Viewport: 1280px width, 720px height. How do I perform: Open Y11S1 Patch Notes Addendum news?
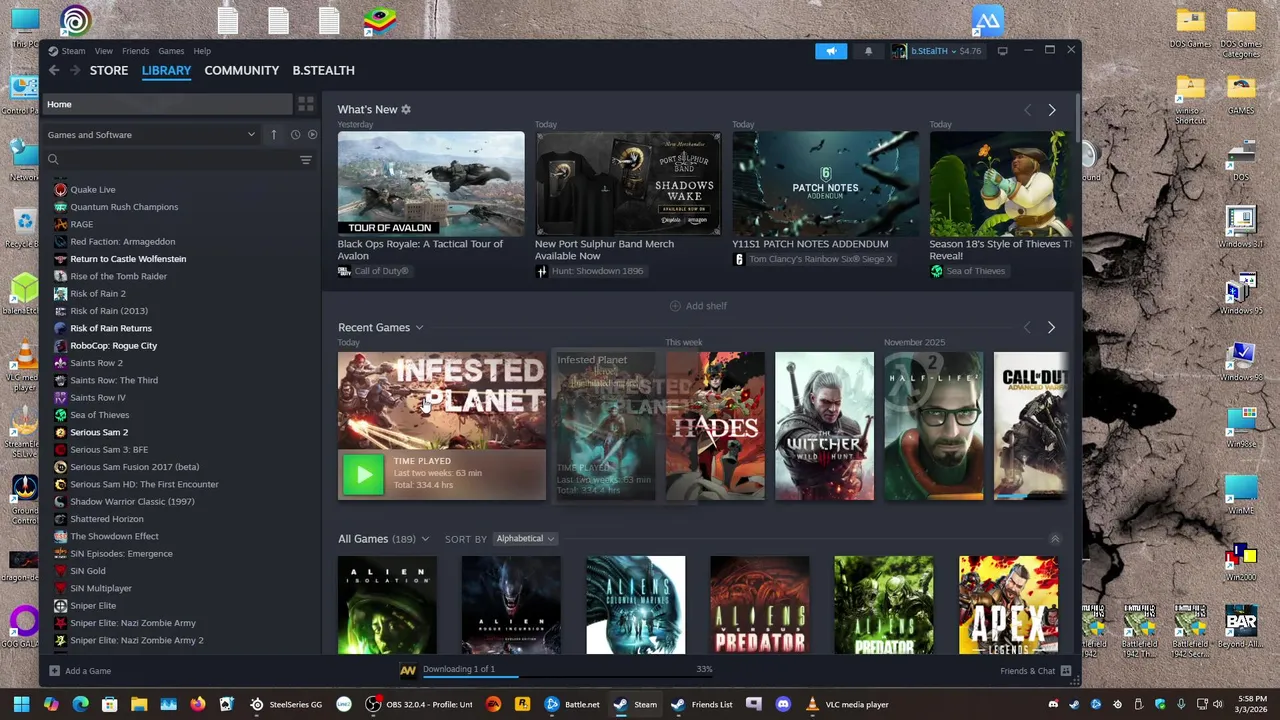tap(825, 184)
